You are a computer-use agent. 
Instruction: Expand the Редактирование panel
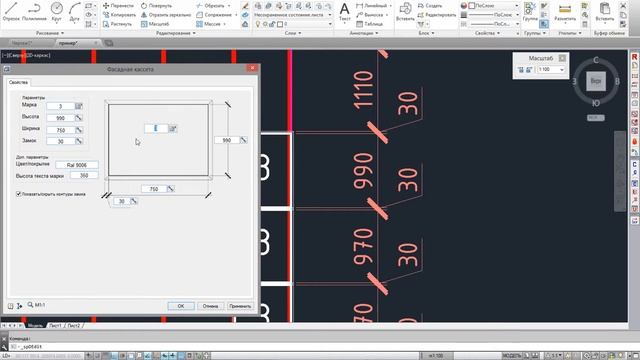(x=176, y=33)
